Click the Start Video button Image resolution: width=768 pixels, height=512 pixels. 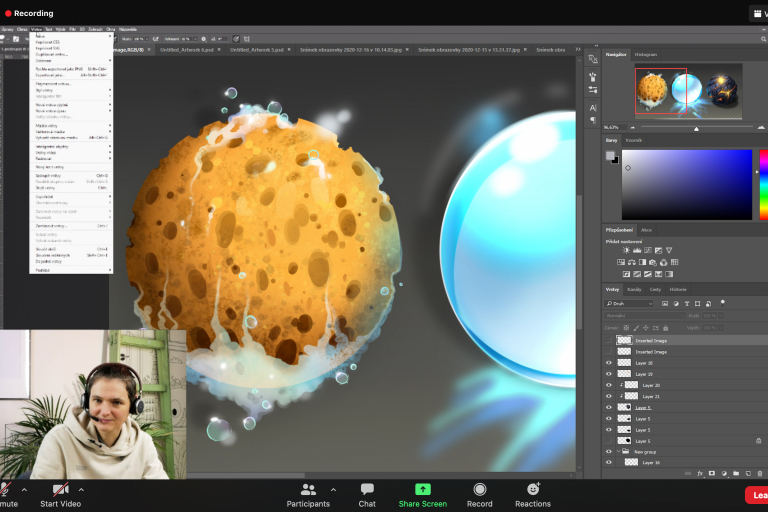click(60, 489)
